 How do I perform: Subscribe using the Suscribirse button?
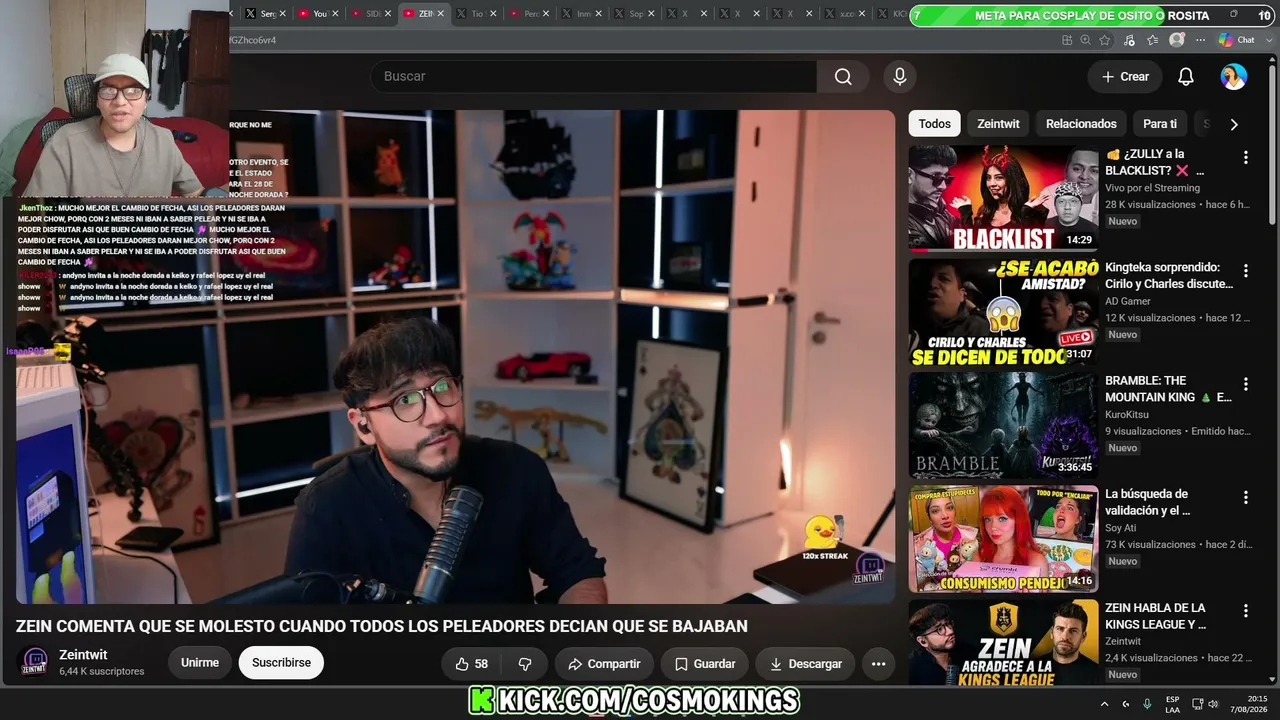(281, 663)
